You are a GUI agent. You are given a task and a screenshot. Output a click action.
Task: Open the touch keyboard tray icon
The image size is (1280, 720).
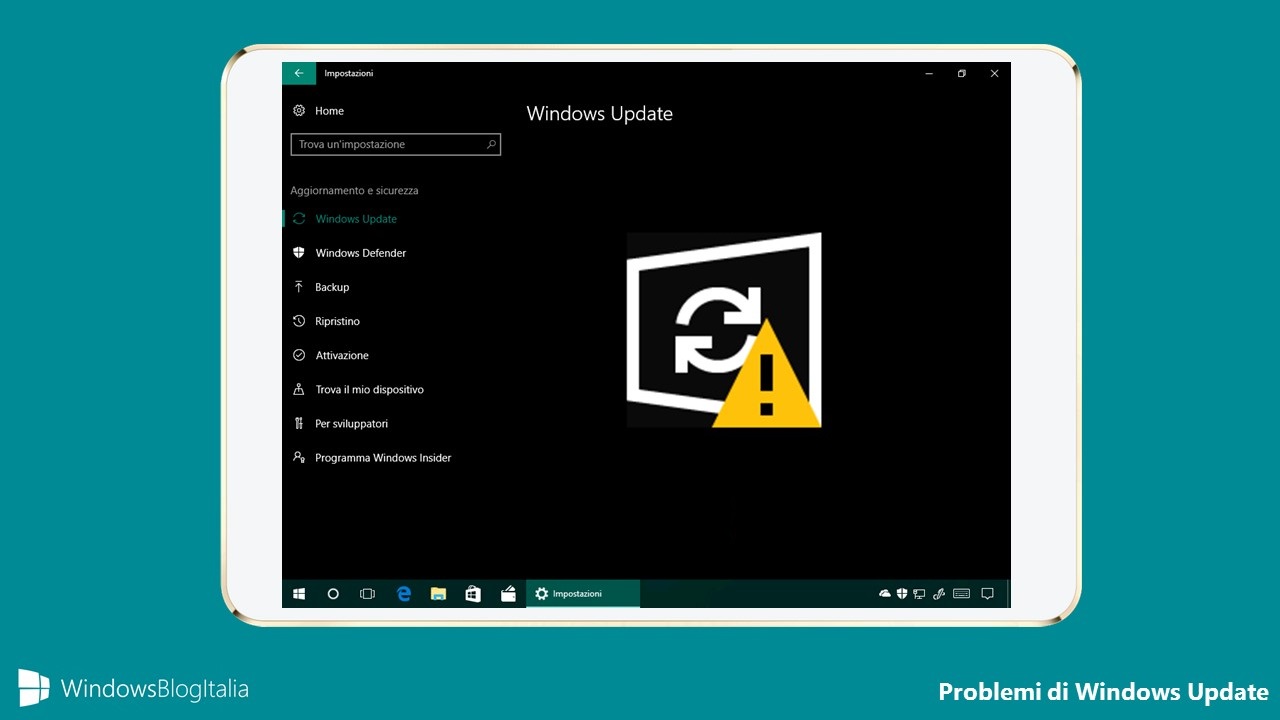click(x=961, y=594)
